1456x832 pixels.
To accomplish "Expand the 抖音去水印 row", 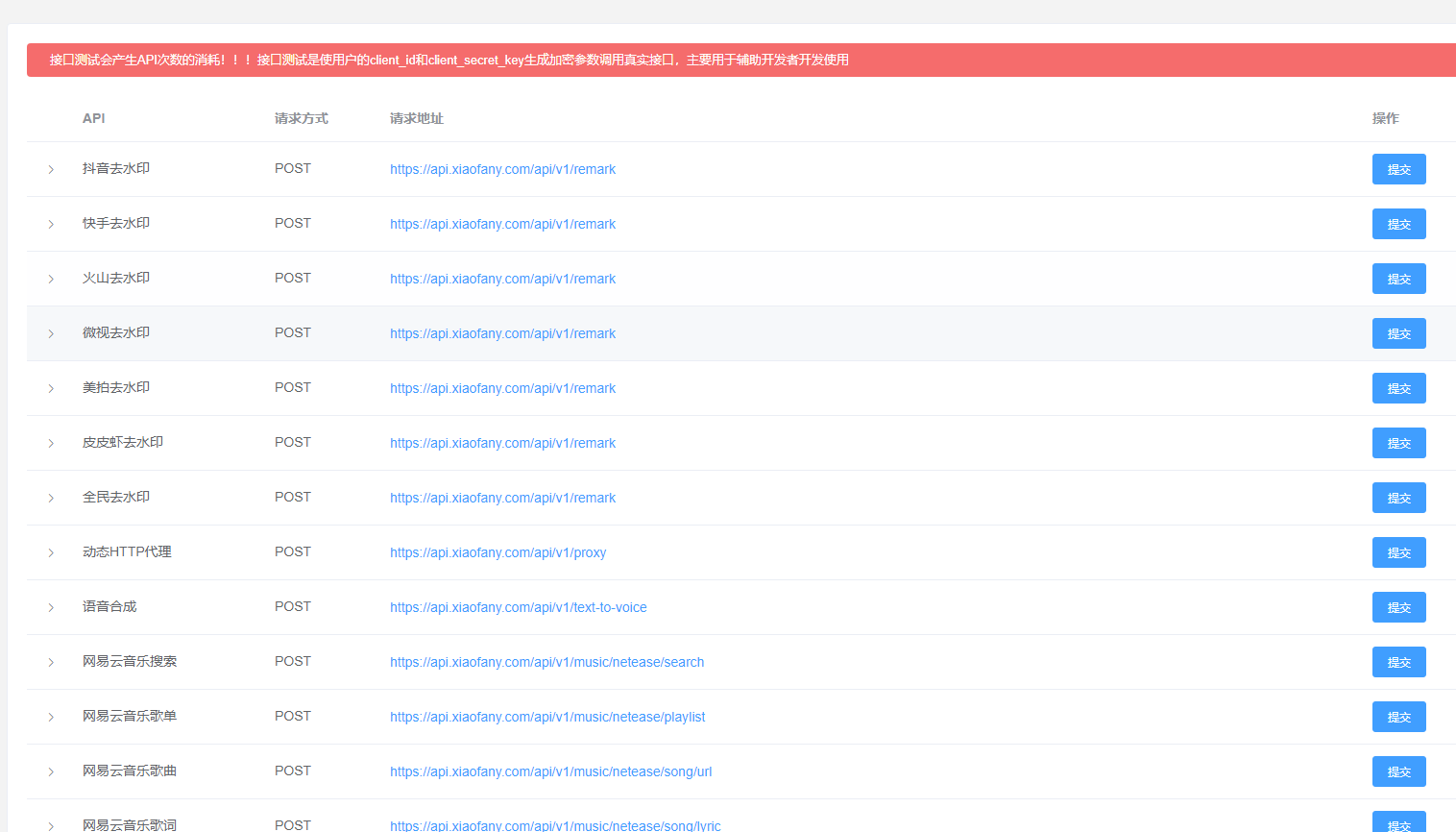I will click(51, 169).
